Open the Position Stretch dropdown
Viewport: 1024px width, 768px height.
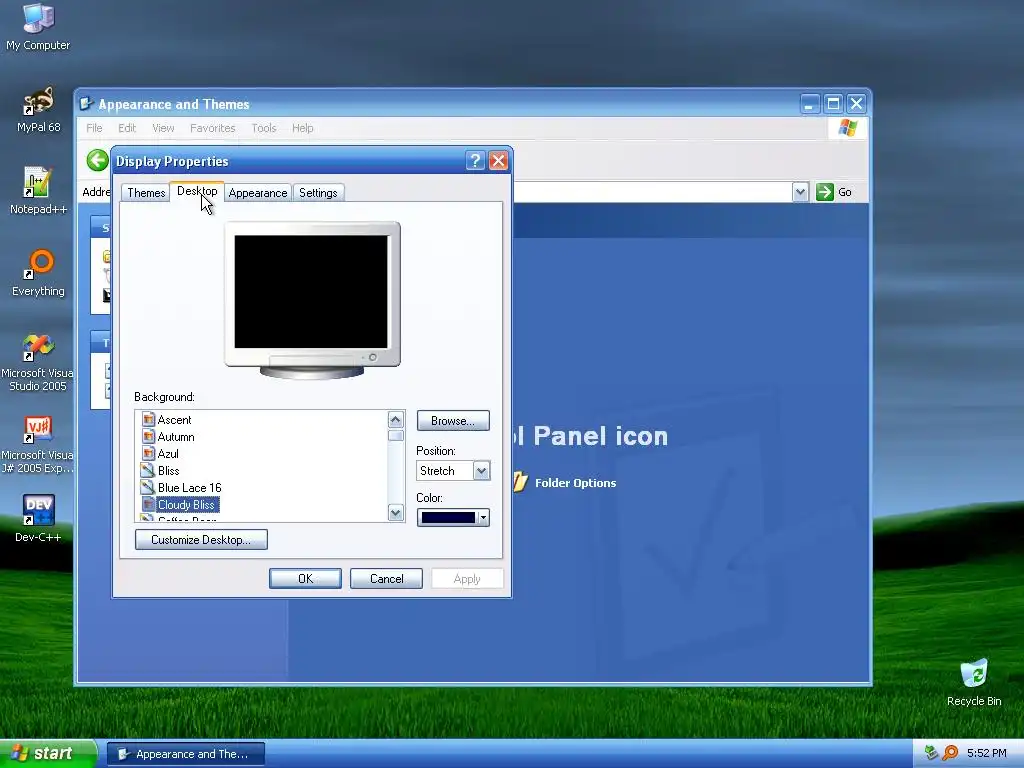481,470
